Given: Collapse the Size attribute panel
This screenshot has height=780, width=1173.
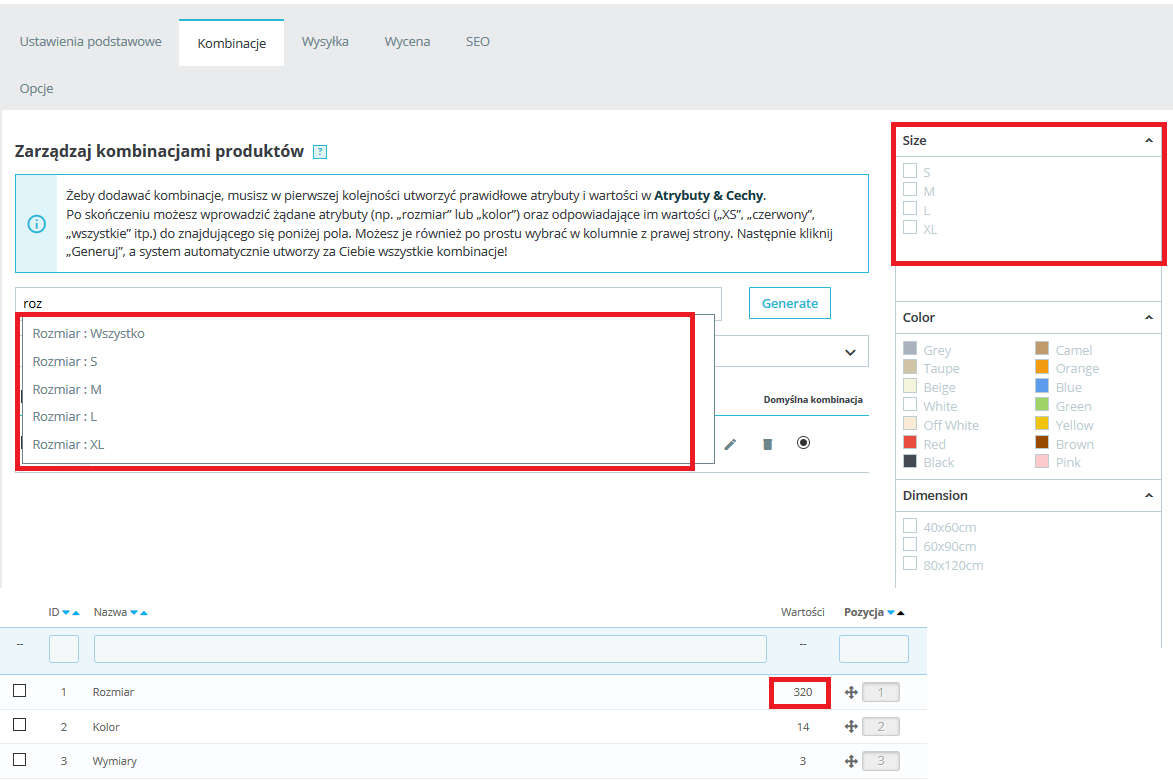Looking at the screenshot, I should pos(1149,141).
